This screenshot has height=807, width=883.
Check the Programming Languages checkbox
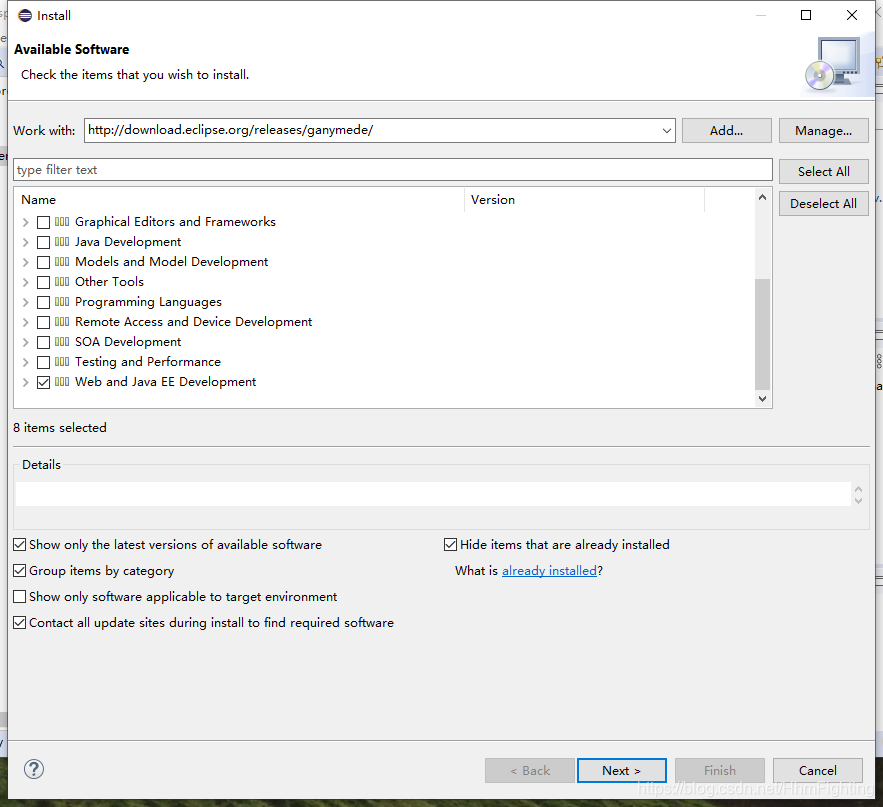(x=43, y=302)
